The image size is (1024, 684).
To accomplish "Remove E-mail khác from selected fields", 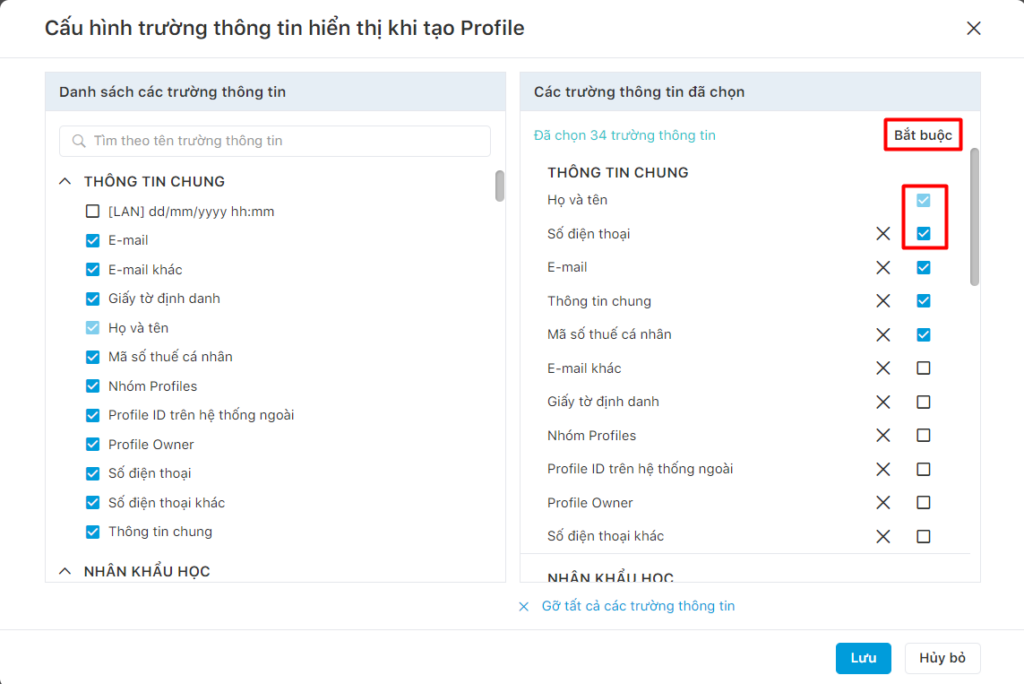I will [883, 368].
